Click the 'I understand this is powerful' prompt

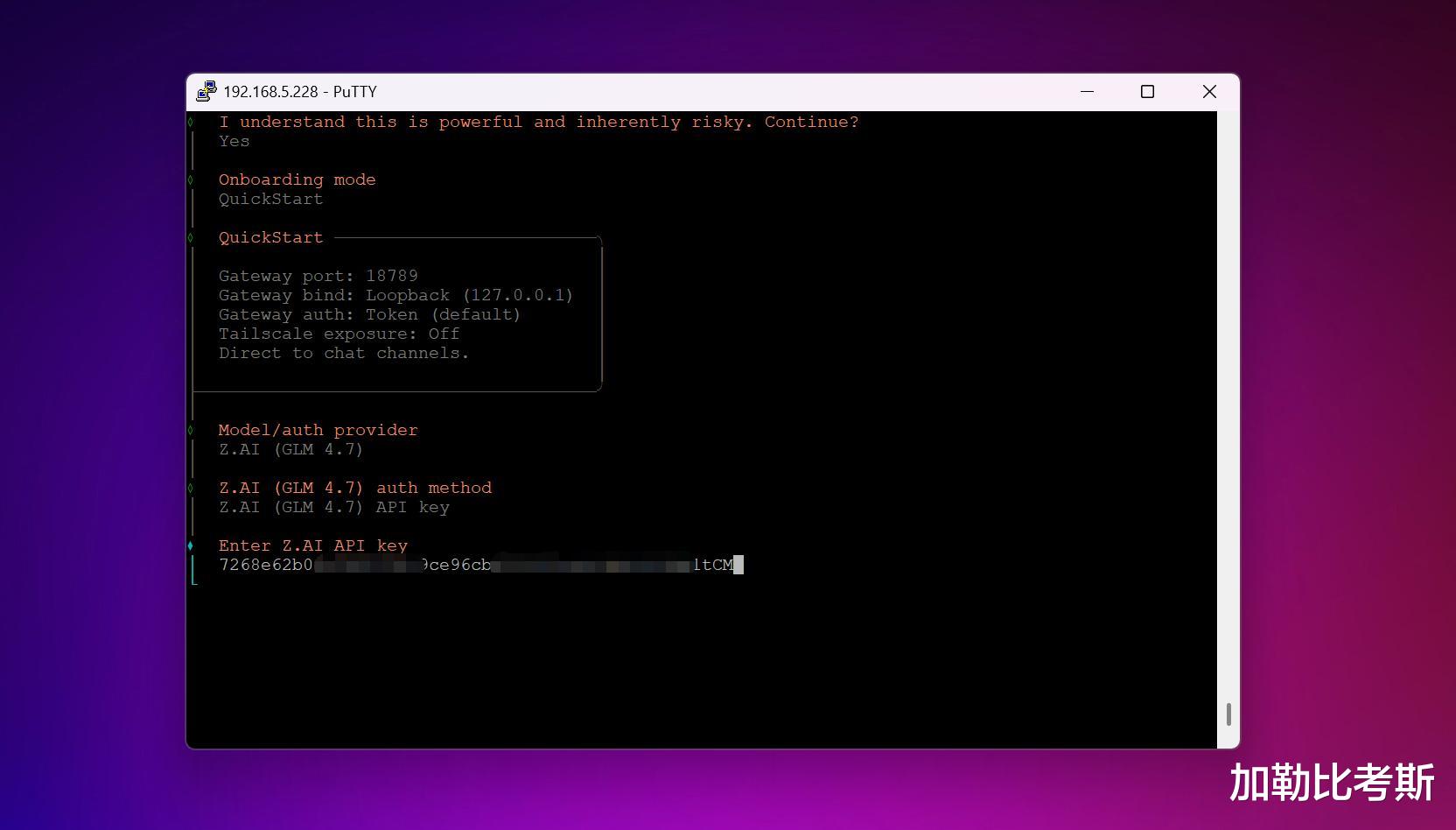539,122
